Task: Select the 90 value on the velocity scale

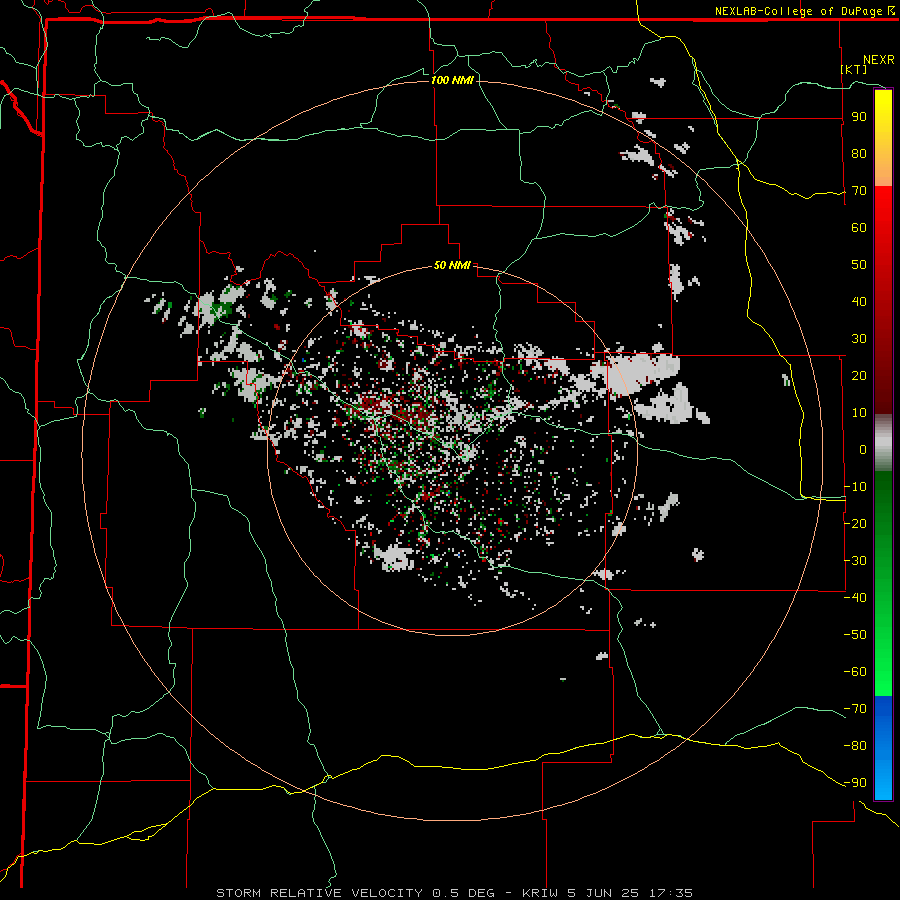Action: point(859,117)
